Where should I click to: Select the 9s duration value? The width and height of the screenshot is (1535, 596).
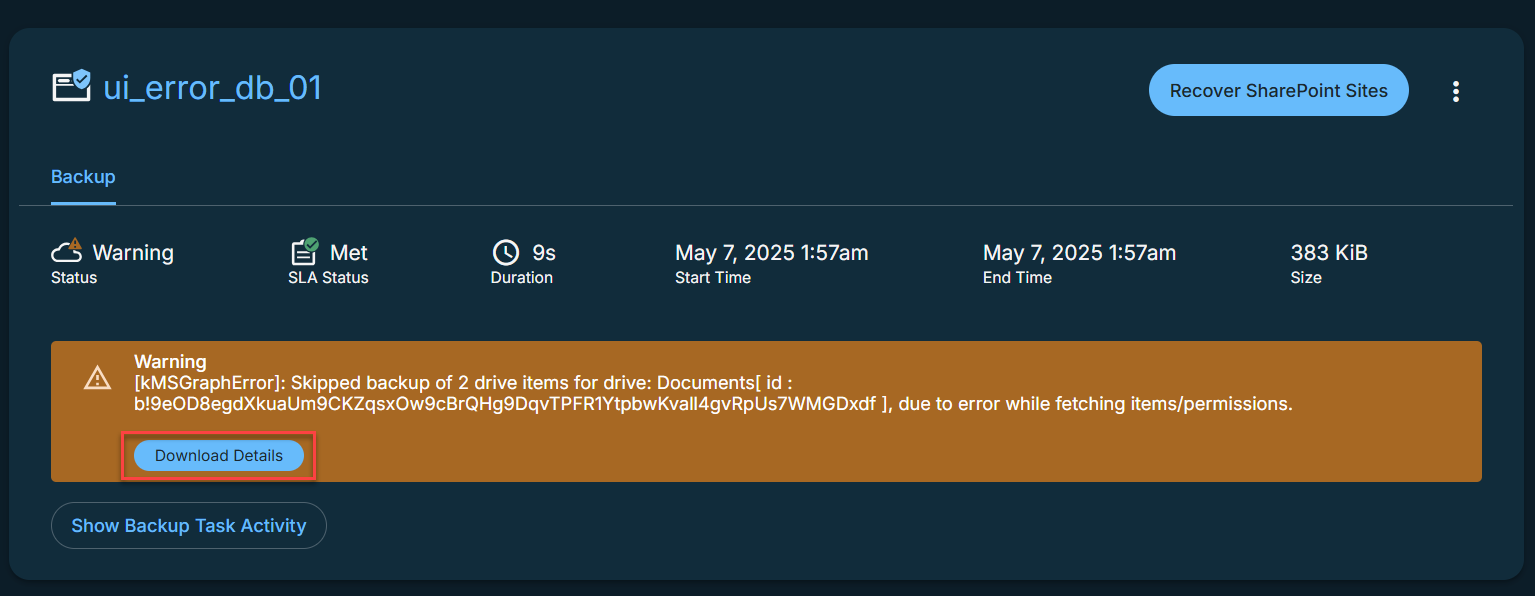[543, 253]
